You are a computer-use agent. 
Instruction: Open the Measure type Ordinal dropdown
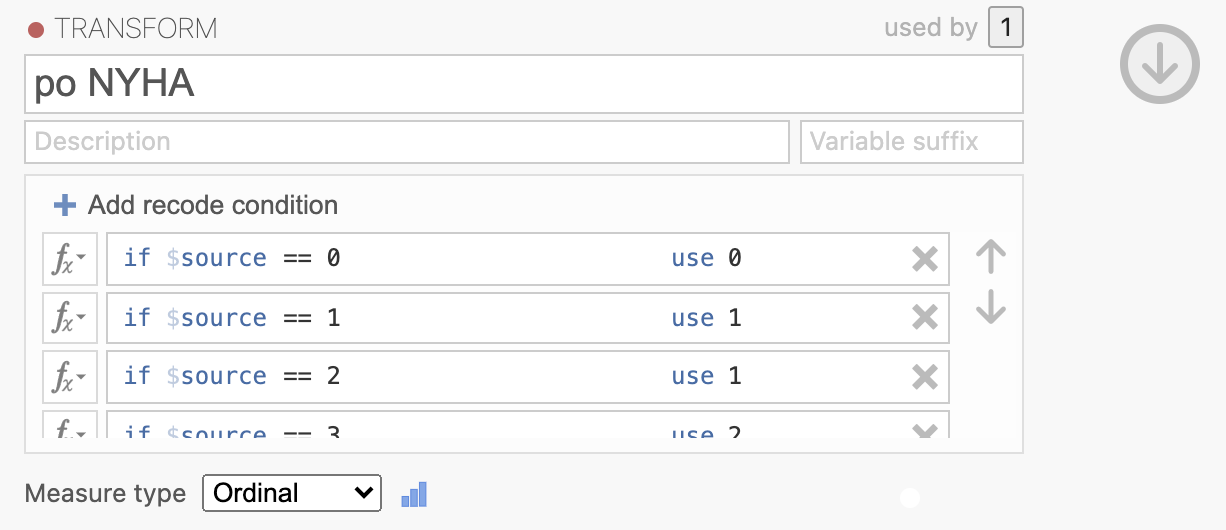(292, 493)
